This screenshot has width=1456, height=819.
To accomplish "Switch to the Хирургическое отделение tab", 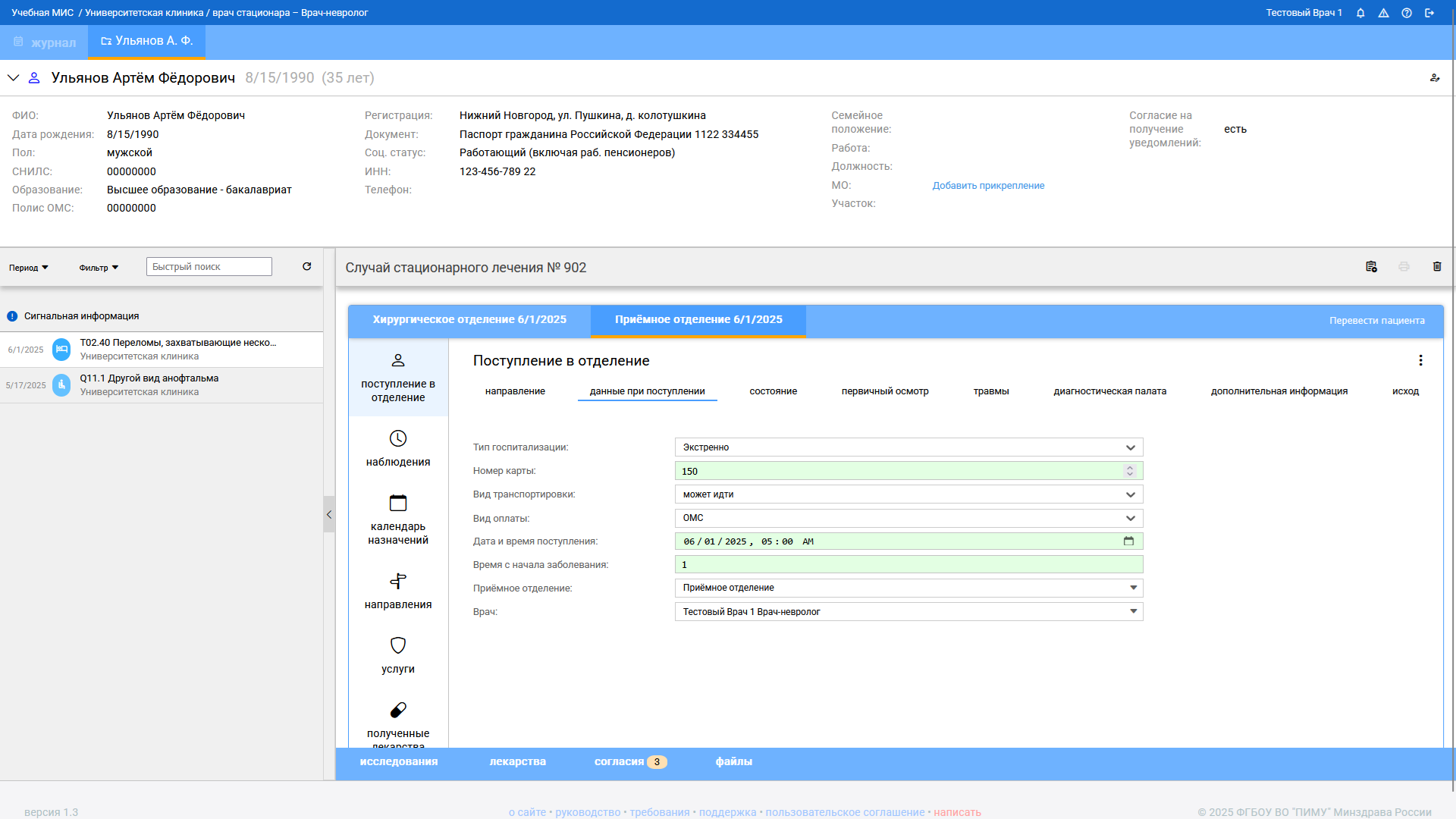I will coord(469,319).
